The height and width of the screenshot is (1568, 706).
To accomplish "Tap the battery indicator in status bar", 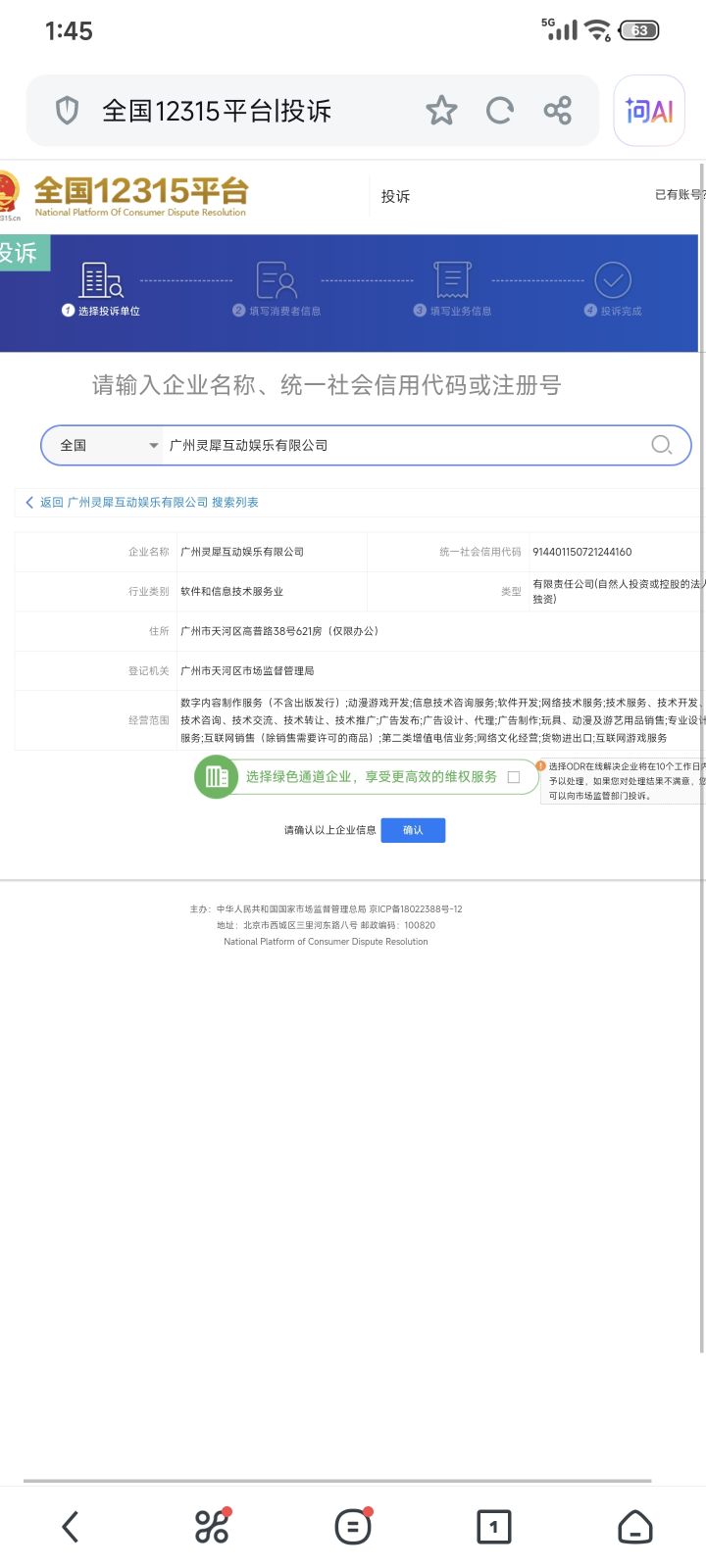I will (x=639, y=30).
